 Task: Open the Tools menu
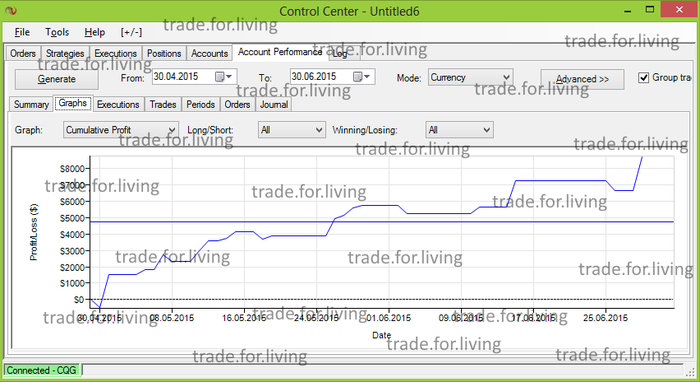57,32
